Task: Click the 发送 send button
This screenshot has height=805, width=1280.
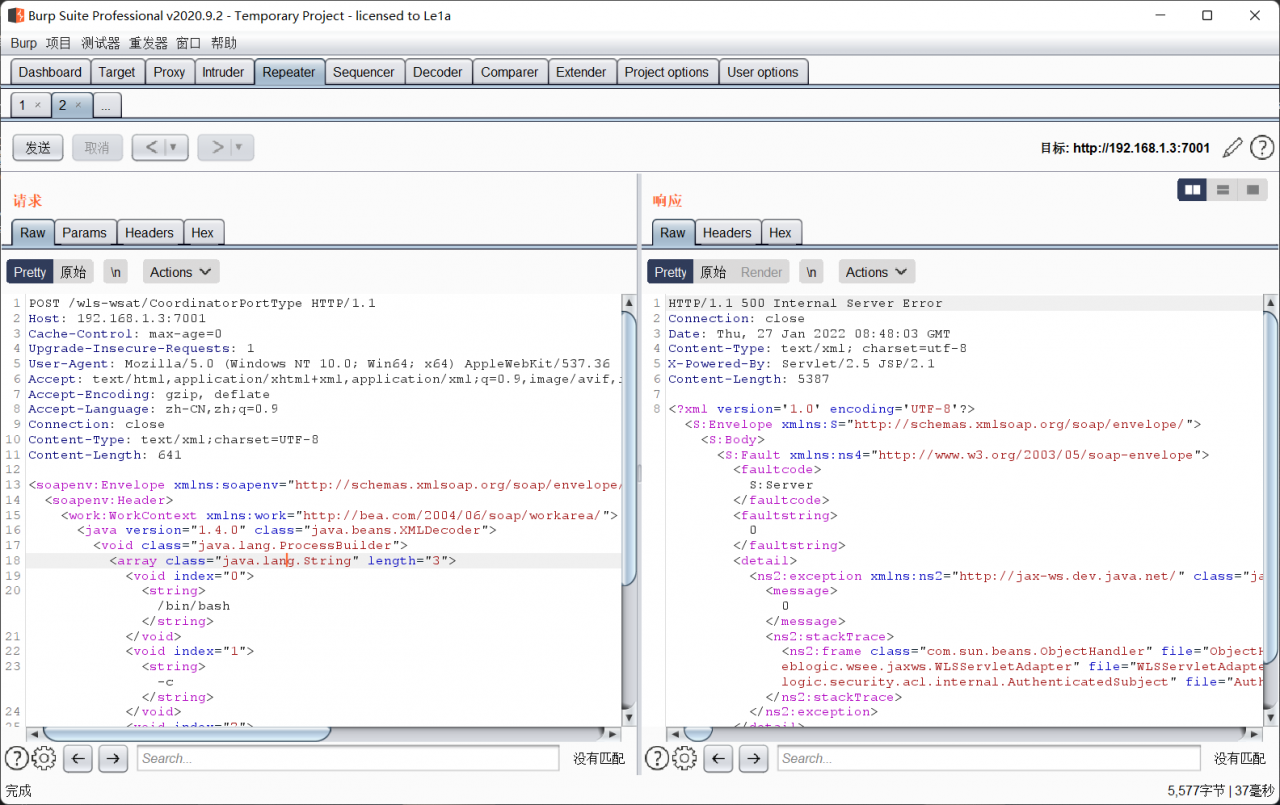Action: (38, 148)
